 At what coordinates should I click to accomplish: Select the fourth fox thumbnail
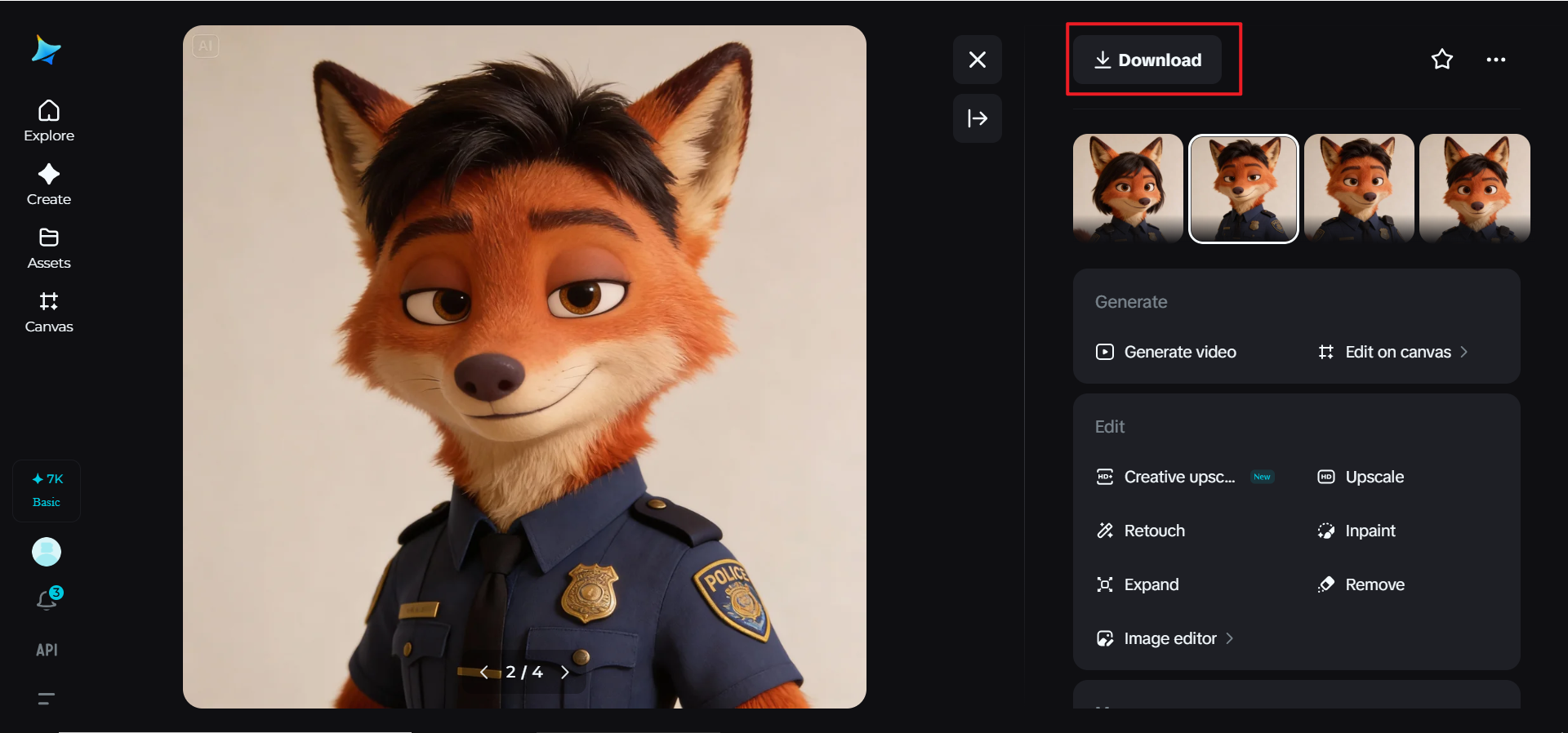tap(1475, 189)
